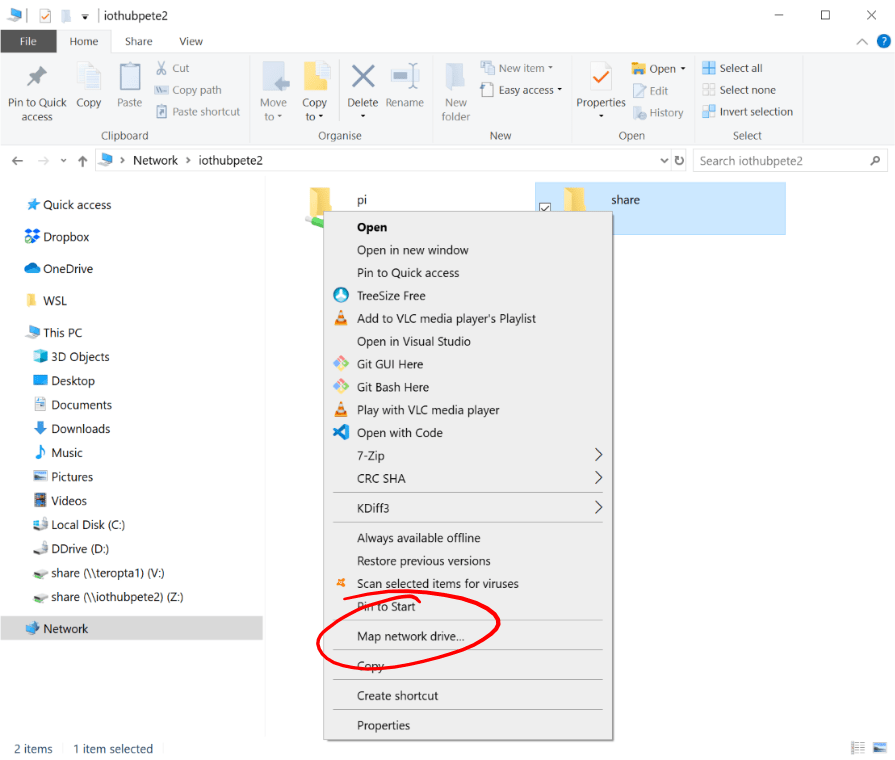Switch to large icons view in status bar
This screenshot has width=895, height=760.
click(880, 747)
